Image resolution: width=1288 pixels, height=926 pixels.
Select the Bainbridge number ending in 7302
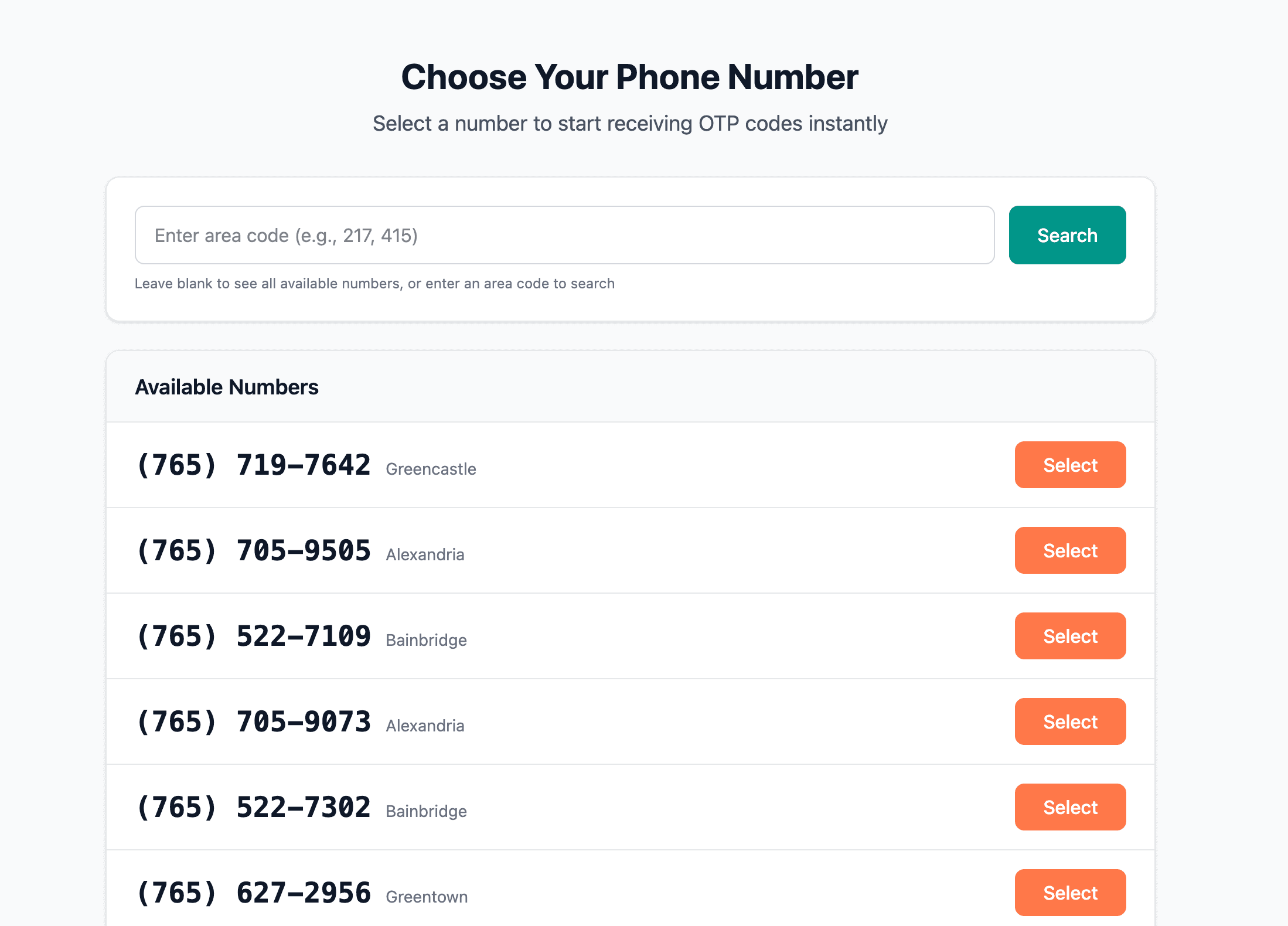tap(1069, 807)
